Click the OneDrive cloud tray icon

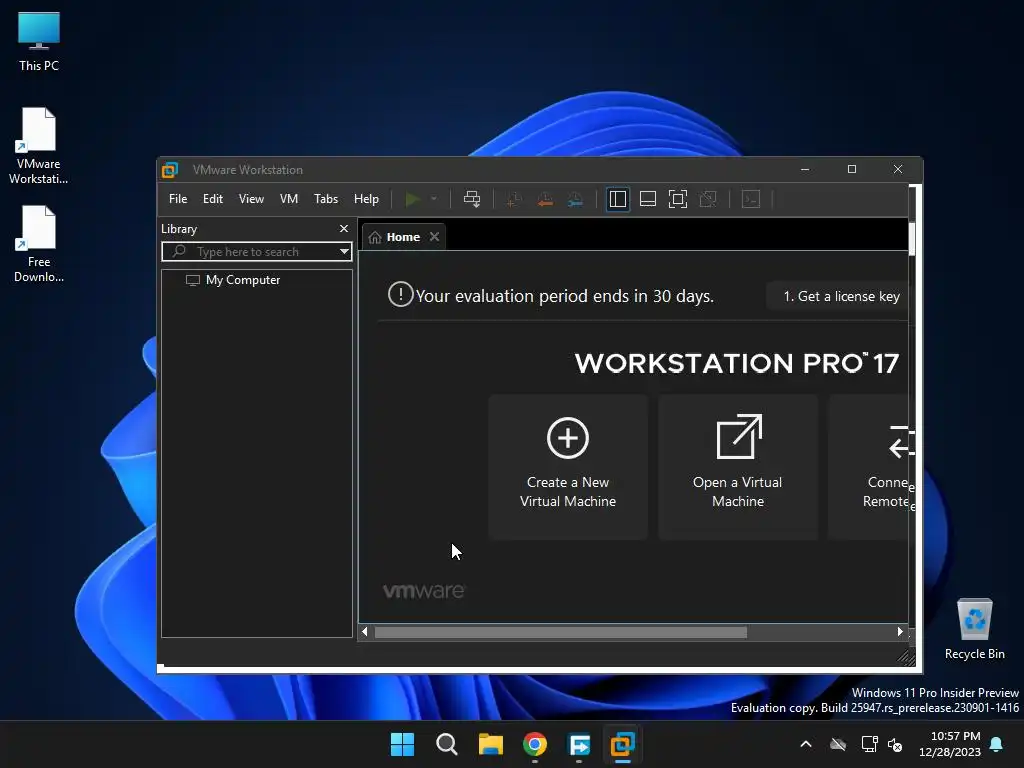(838, 744)
